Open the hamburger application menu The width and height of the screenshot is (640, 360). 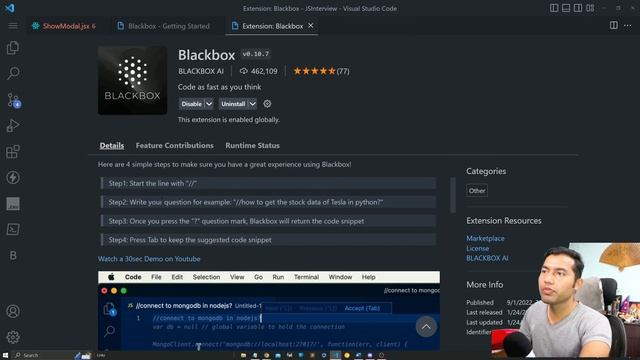[13, 26]
